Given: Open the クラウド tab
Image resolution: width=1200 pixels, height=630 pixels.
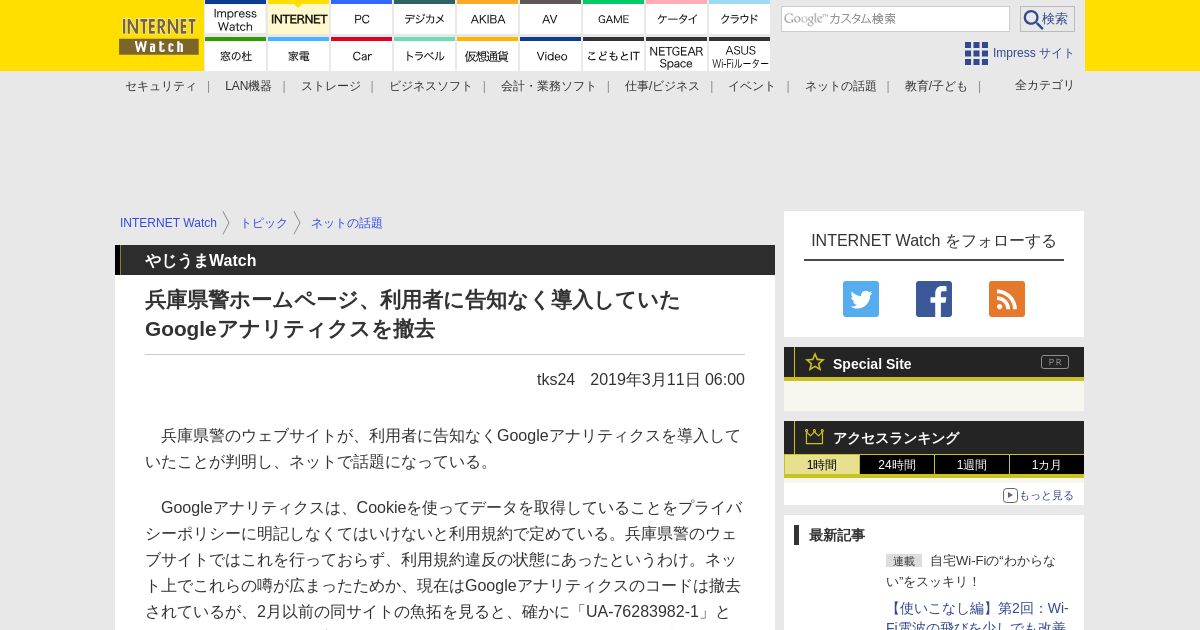Looking at the screenshot, I should (x=739, y=18).
